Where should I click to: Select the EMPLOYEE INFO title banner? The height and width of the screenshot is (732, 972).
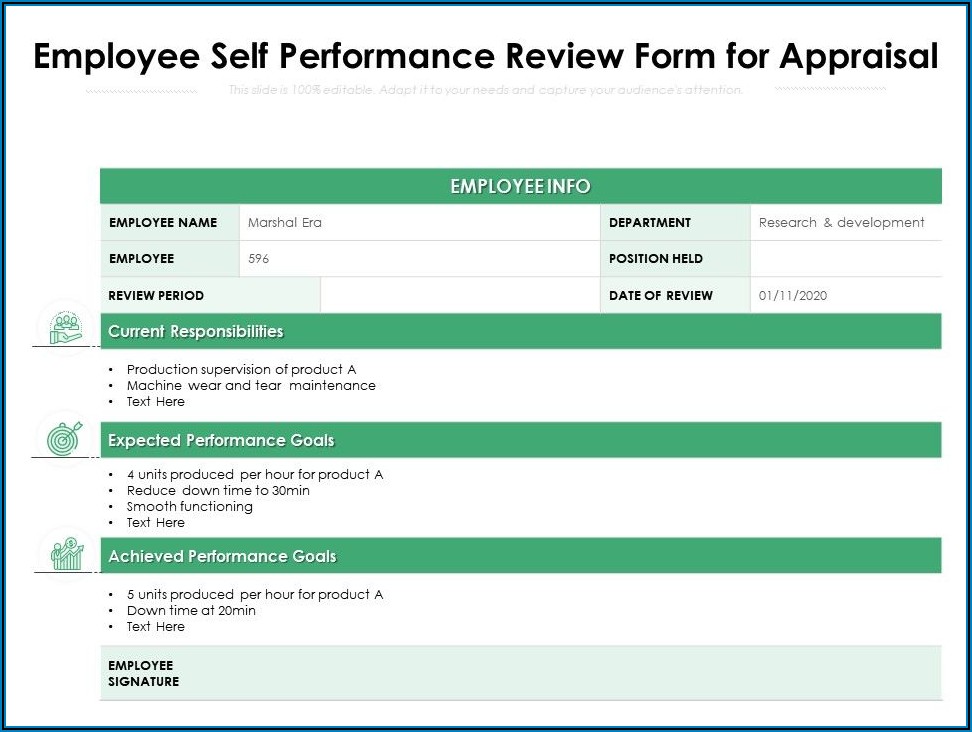tap(520, 185)
